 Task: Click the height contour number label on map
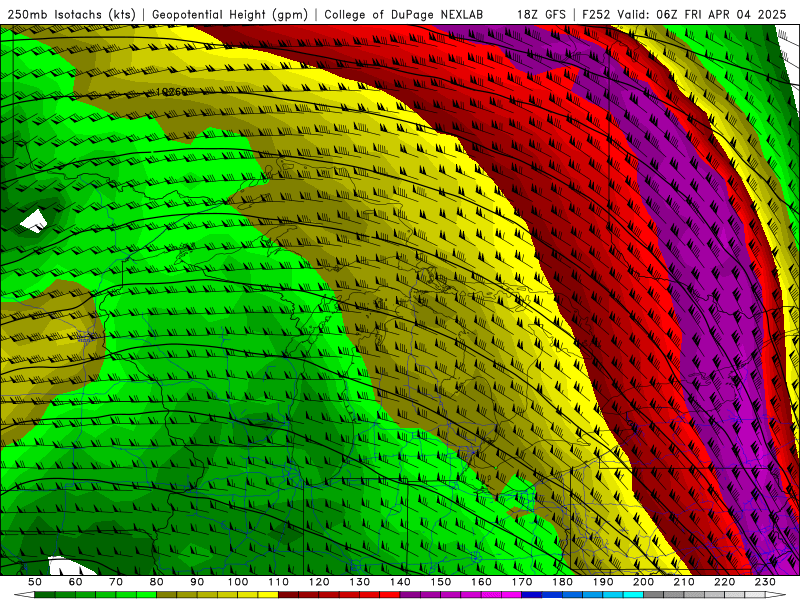171,92
